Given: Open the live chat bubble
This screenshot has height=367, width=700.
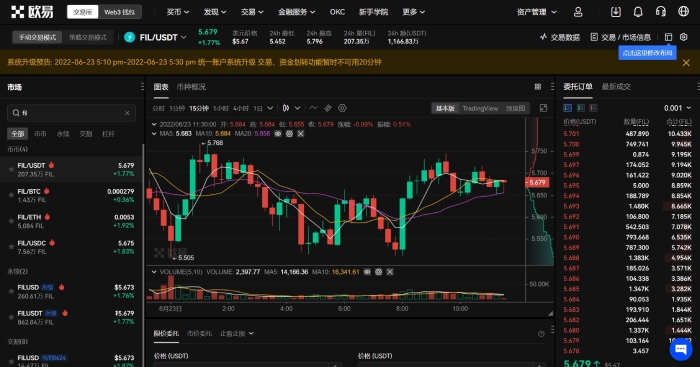Looking at the screenshot, I should click(681, 349).
